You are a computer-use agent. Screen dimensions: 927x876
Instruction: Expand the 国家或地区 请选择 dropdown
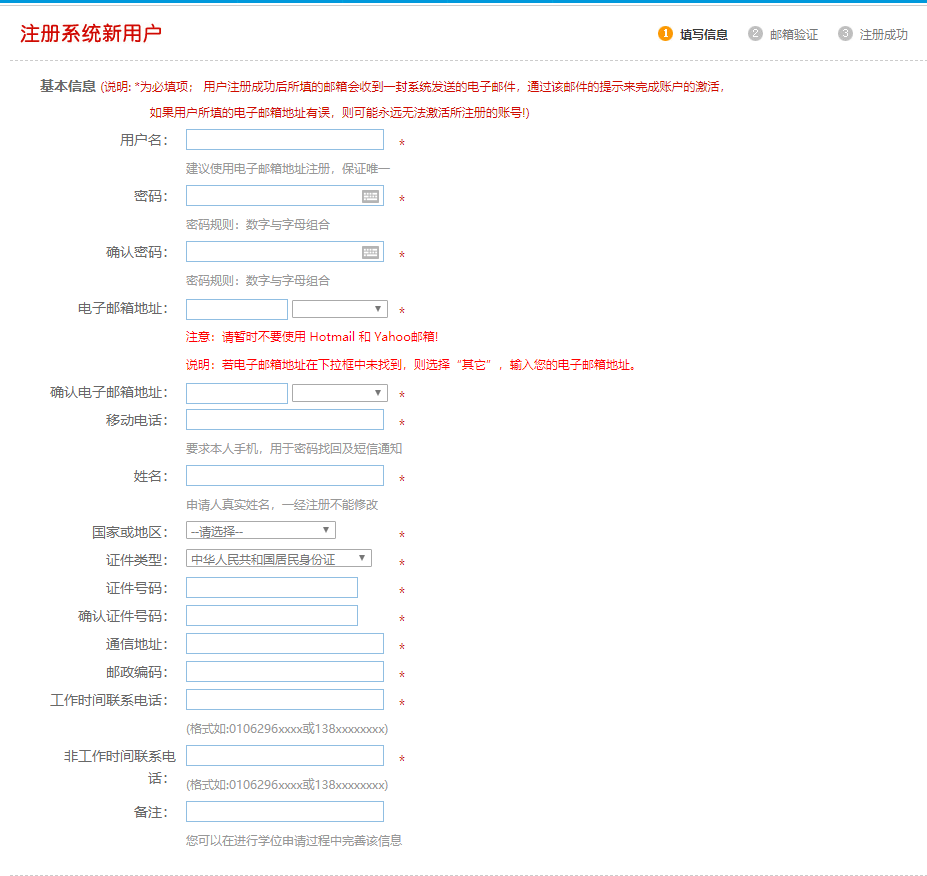(x=260, y=529)
